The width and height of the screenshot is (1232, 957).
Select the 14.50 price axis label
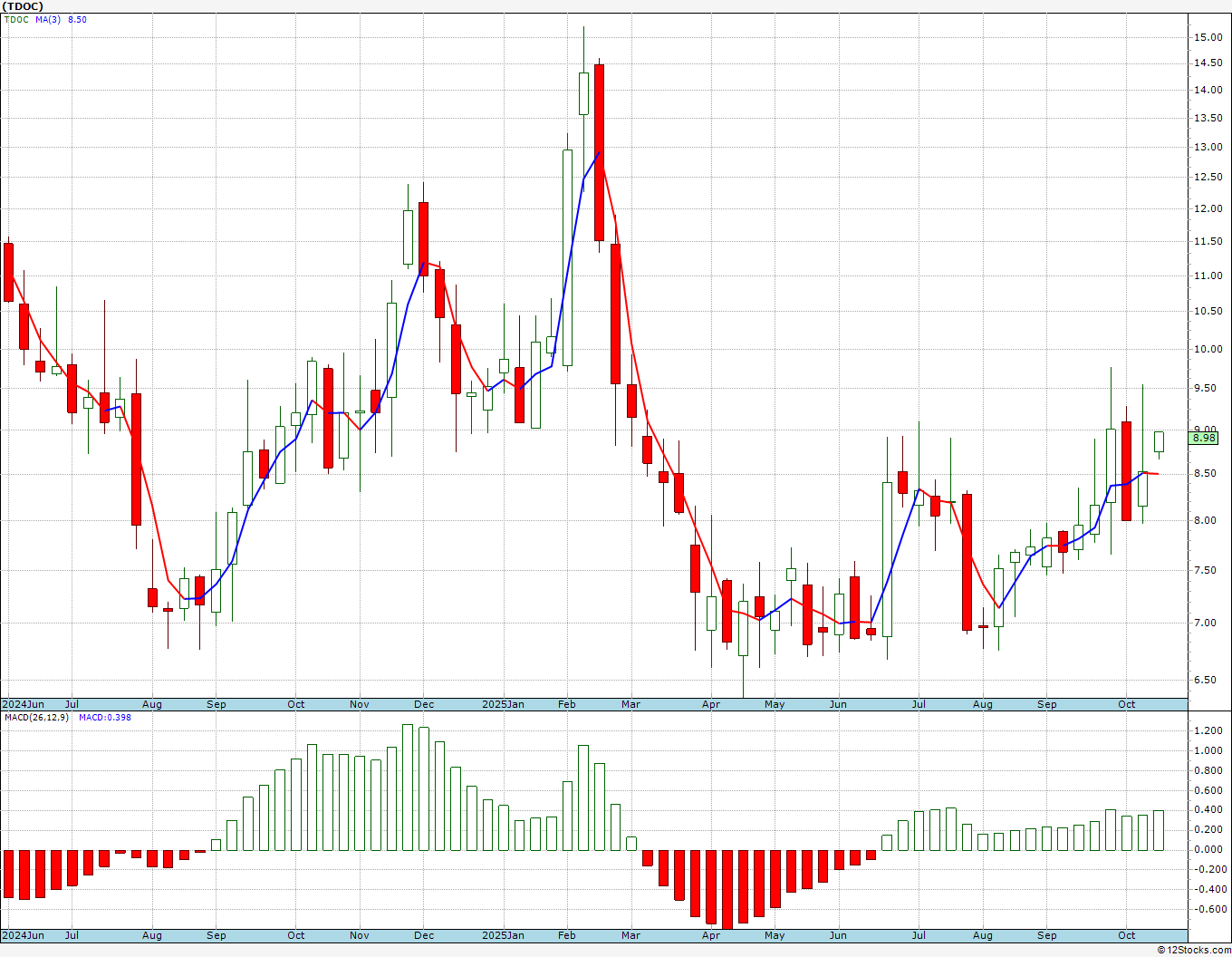tap(1208, 63)
